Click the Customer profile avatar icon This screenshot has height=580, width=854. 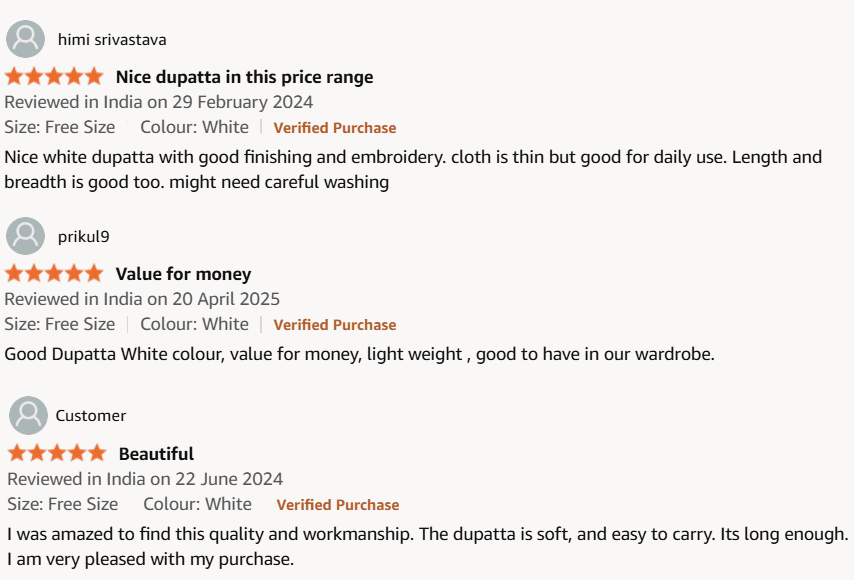[x=28, y=415]
